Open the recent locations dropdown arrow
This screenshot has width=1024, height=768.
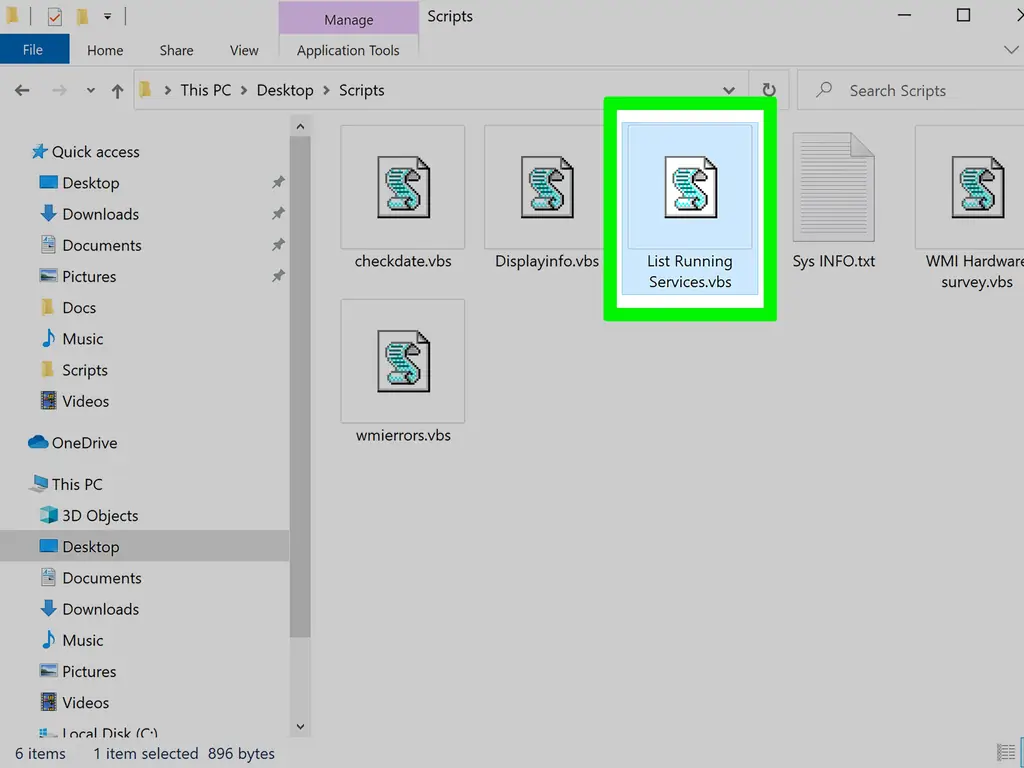point(90,91)
